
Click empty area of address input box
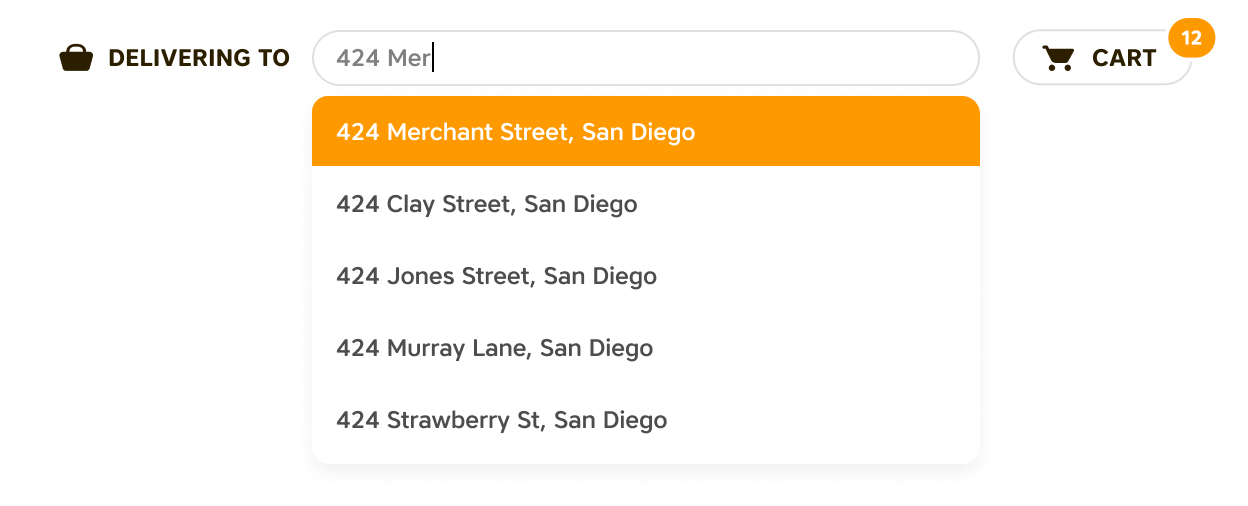[700, 58]
